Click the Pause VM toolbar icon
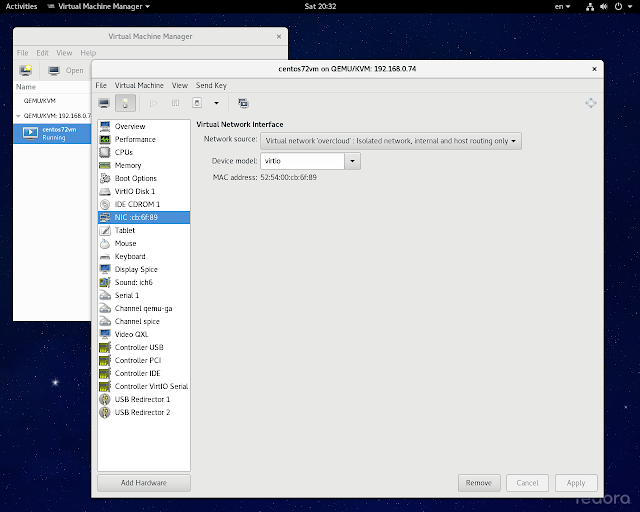 click(176, 103)
